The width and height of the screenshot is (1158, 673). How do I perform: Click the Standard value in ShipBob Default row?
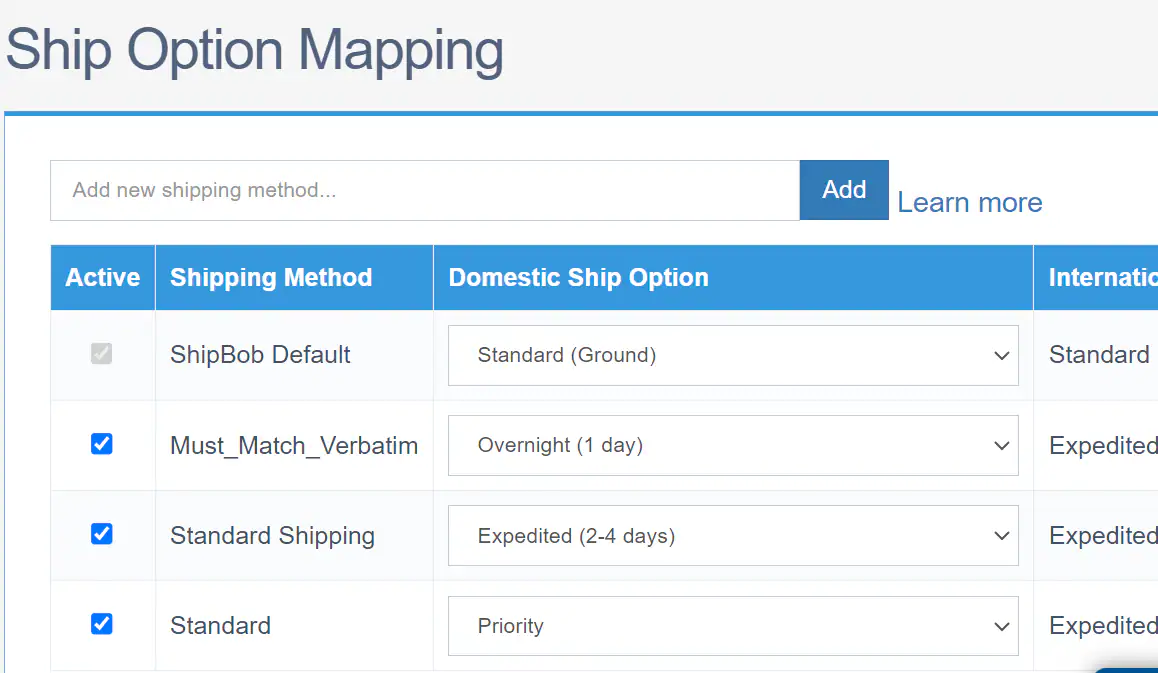[x=1099, y=355]
